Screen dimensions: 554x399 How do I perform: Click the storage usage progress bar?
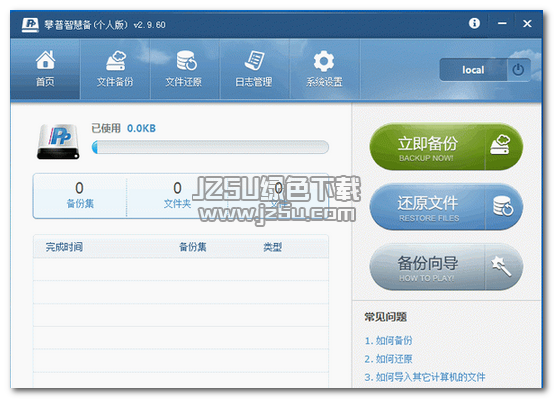(x=210, y=147)
